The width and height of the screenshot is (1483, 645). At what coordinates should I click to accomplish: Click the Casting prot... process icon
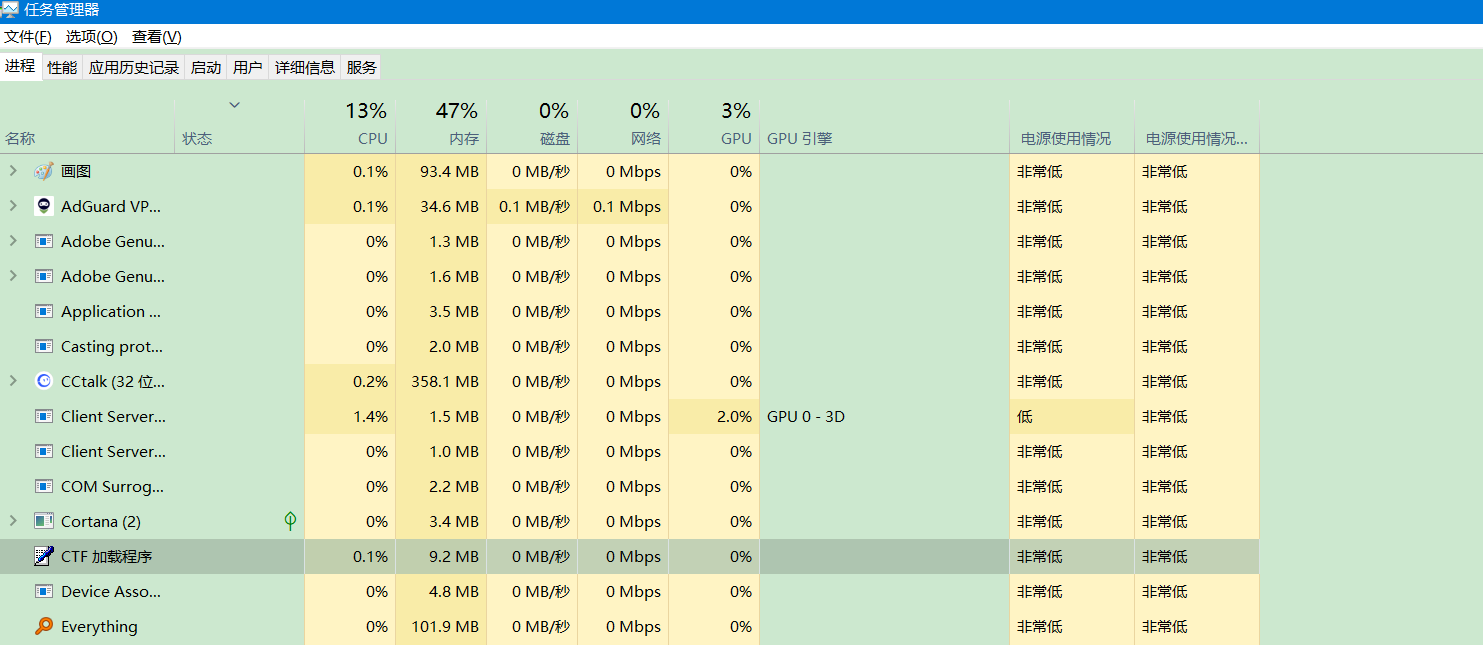[x=43, y=346]
